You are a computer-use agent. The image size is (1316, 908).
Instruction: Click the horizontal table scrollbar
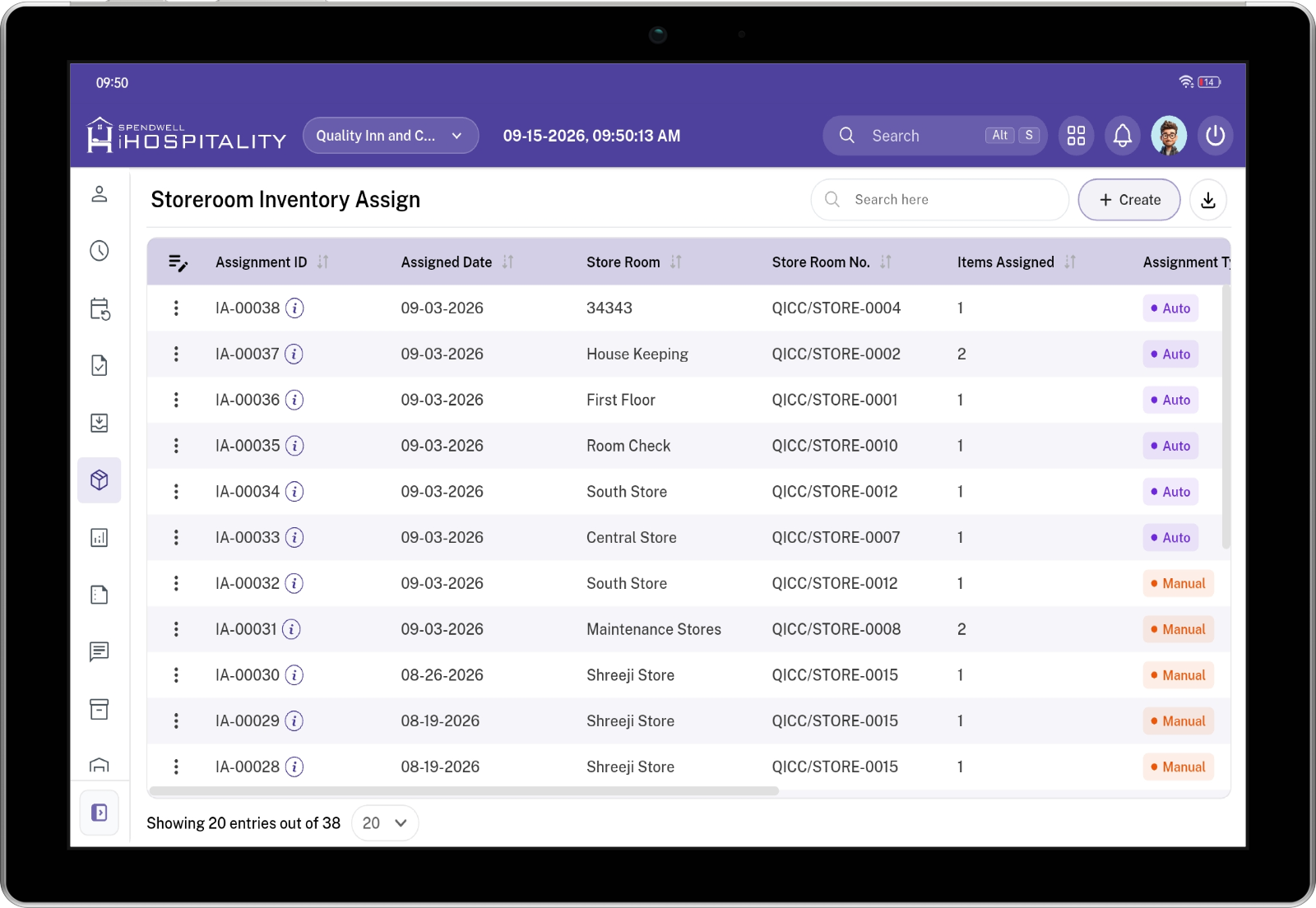click(x=464, y=791)
